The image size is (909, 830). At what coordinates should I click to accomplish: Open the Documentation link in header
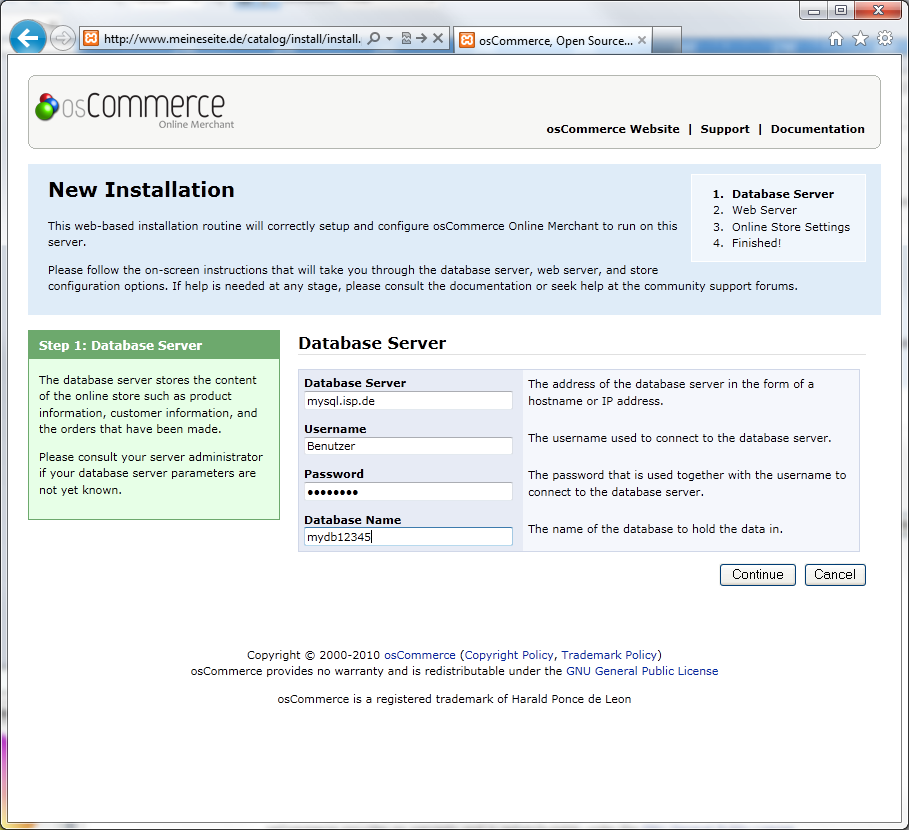817,129
